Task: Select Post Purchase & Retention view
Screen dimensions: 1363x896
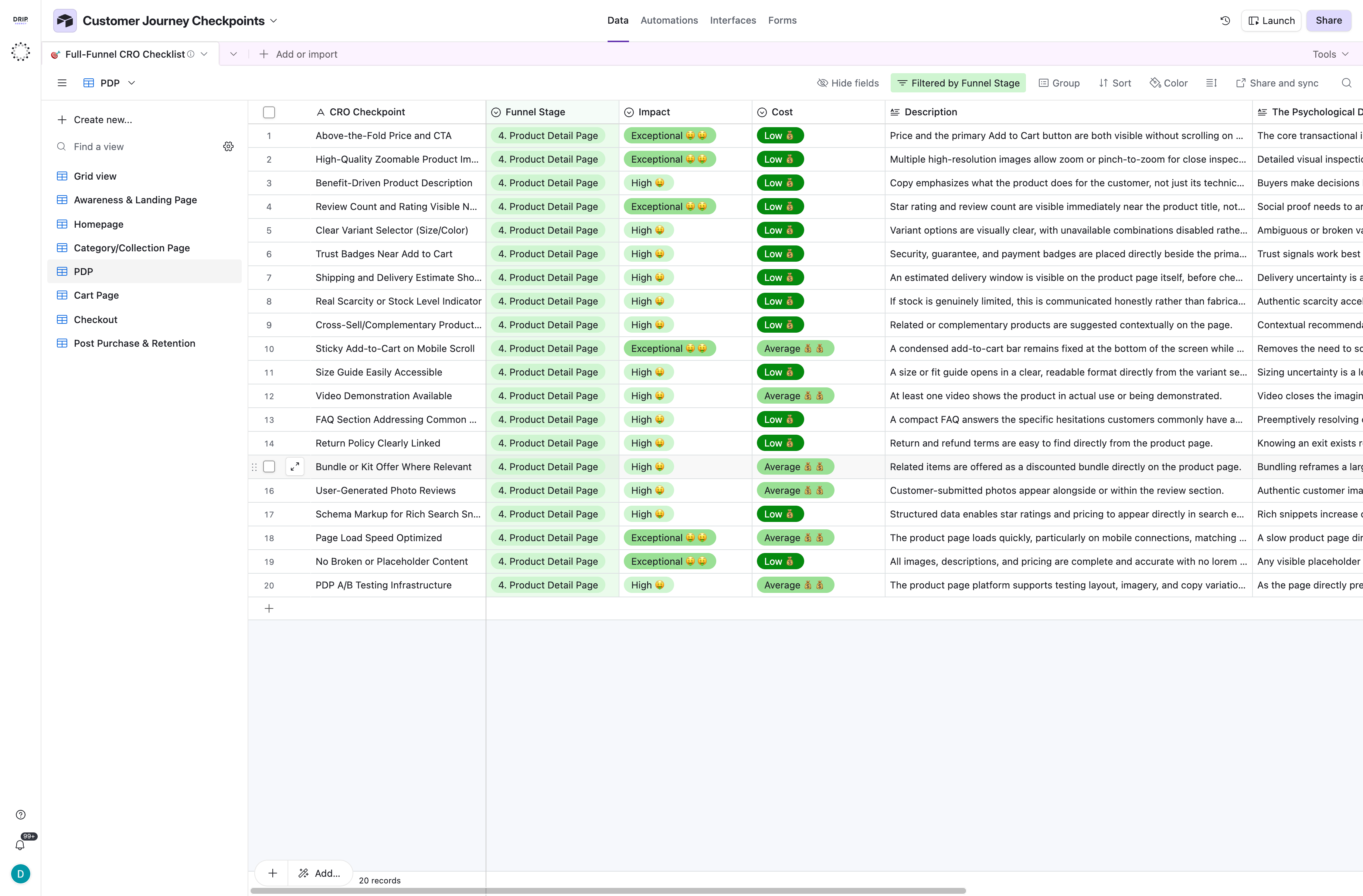Action: pyautogui.click(x=144, y=343)
